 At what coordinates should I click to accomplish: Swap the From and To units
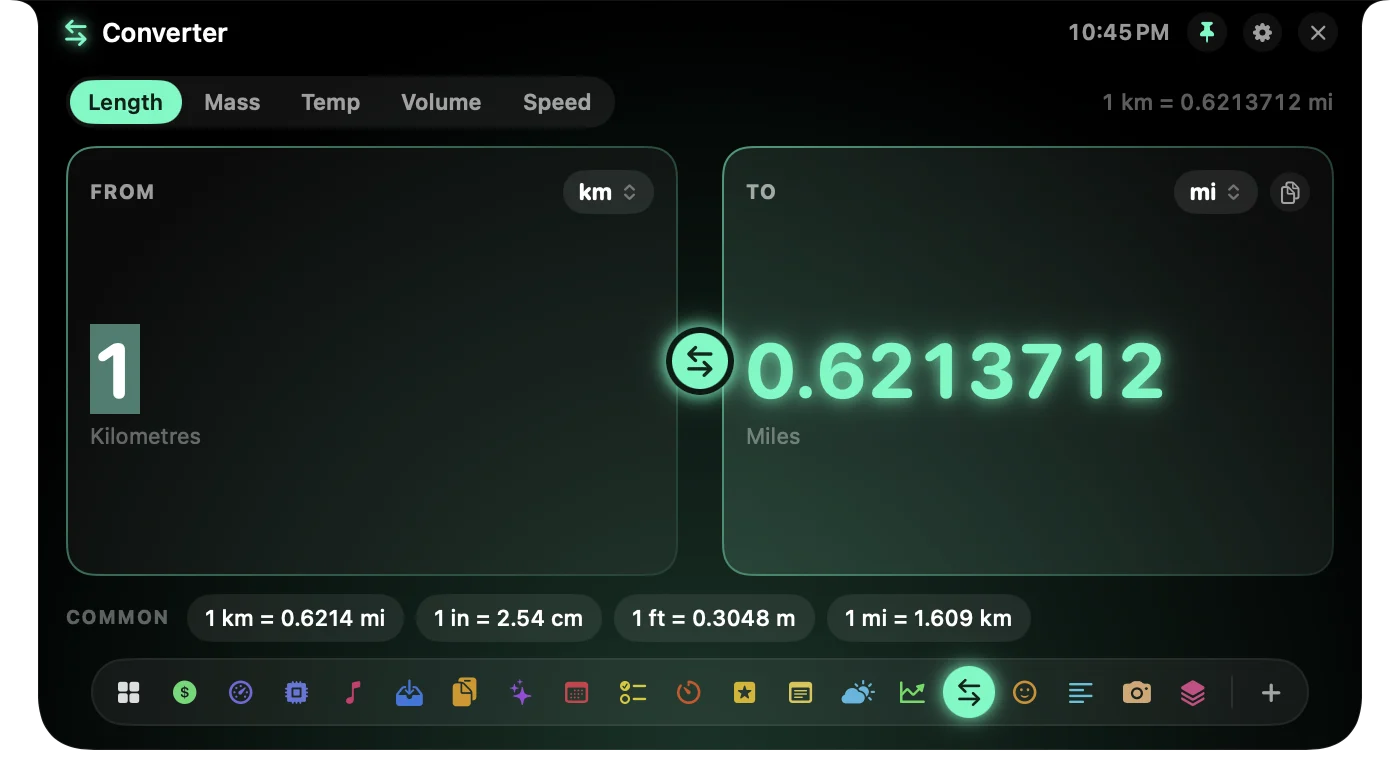click(700, 361)
